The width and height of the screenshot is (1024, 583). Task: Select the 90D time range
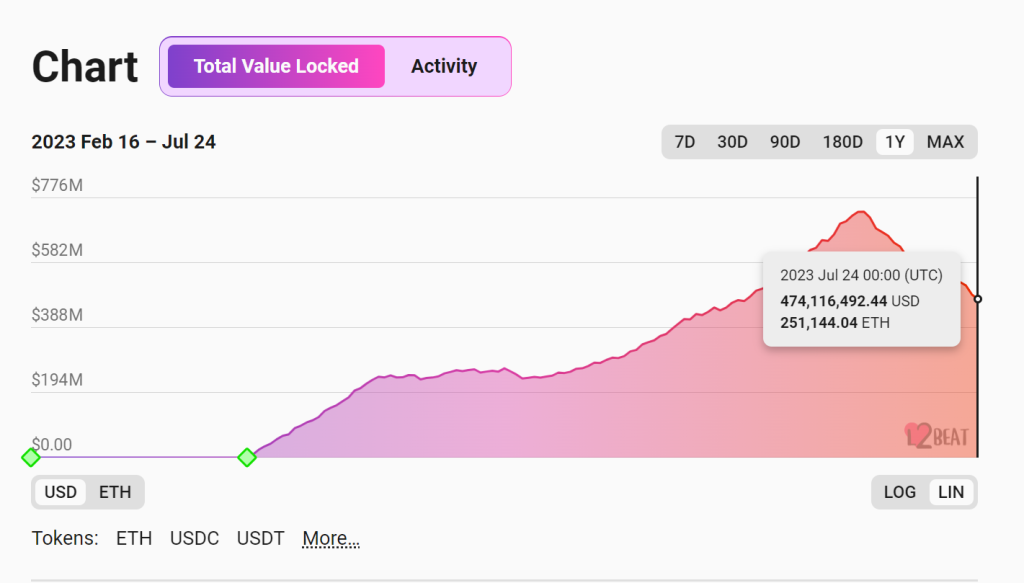coord(785,142)
